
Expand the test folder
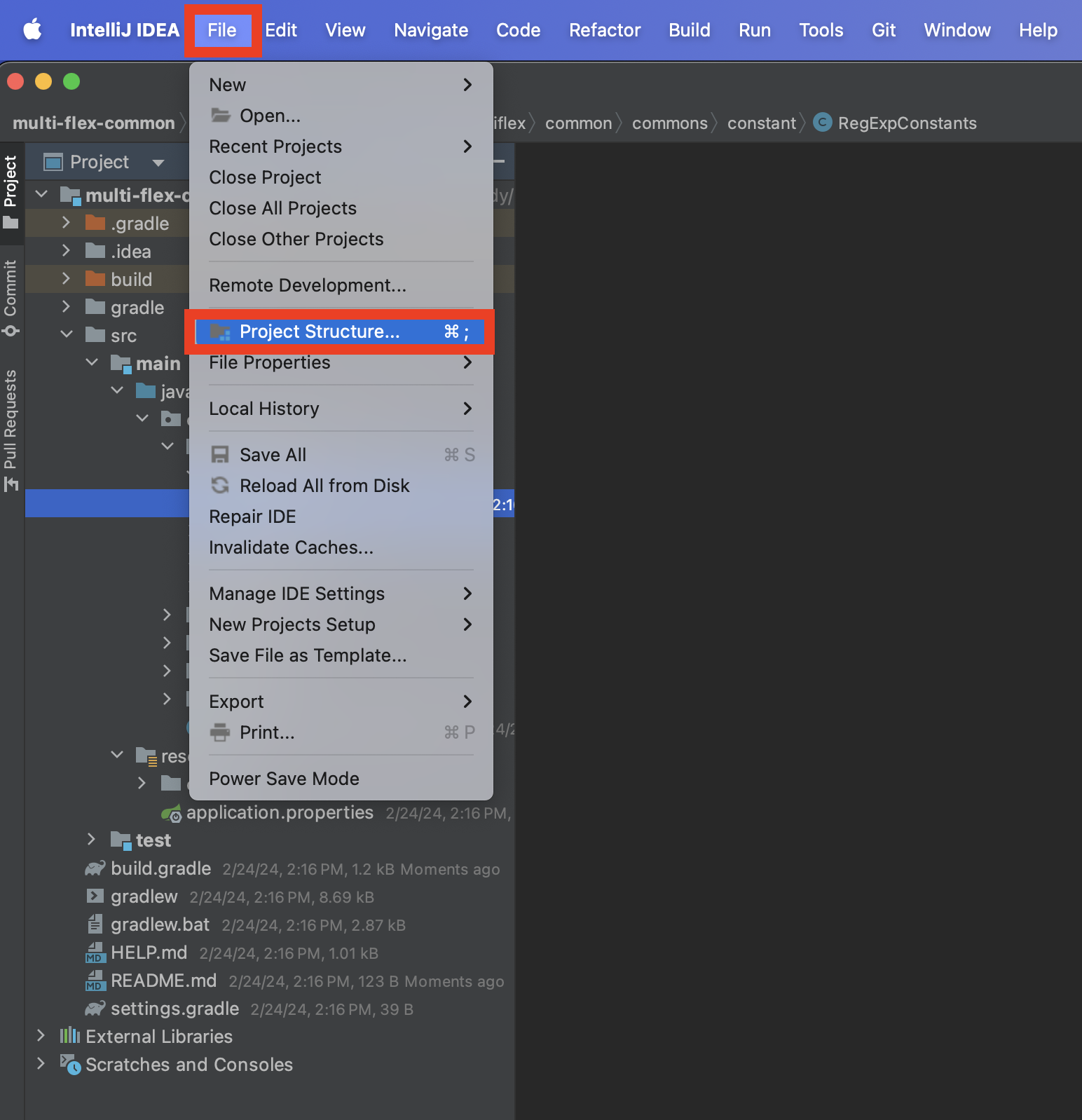point(91,840)
